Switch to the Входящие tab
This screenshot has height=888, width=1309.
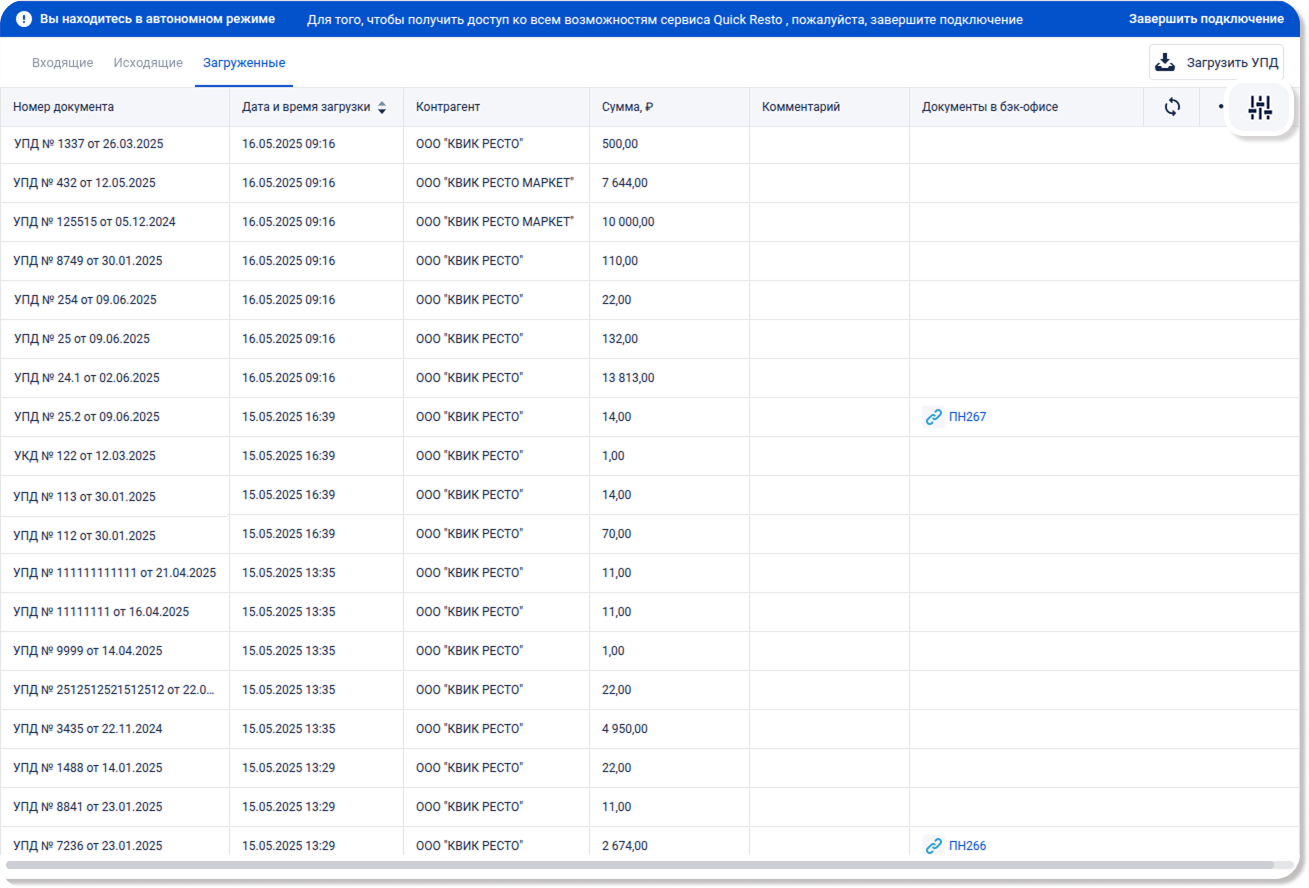[62, 63]
